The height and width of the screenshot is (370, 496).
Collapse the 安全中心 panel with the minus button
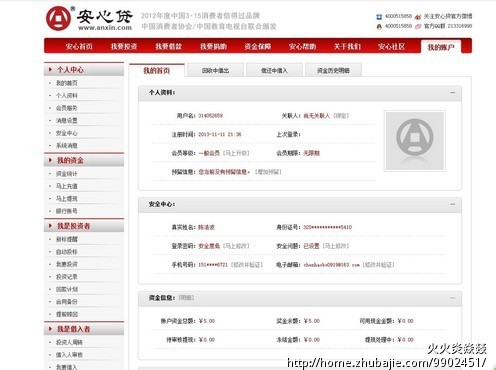point(452,204)
